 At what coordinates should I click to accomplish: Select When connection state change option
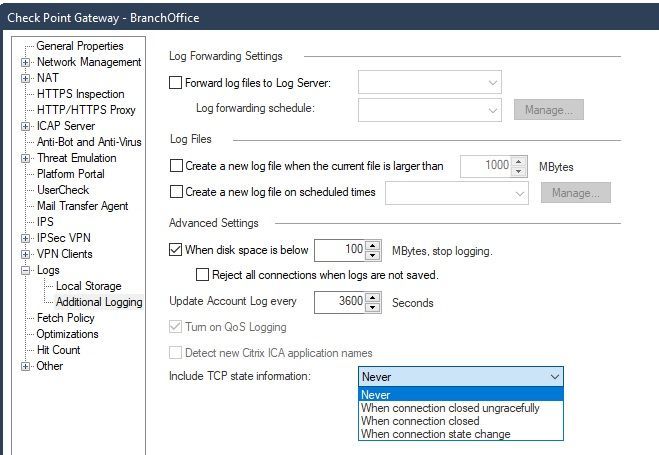(x=435, y=434)
